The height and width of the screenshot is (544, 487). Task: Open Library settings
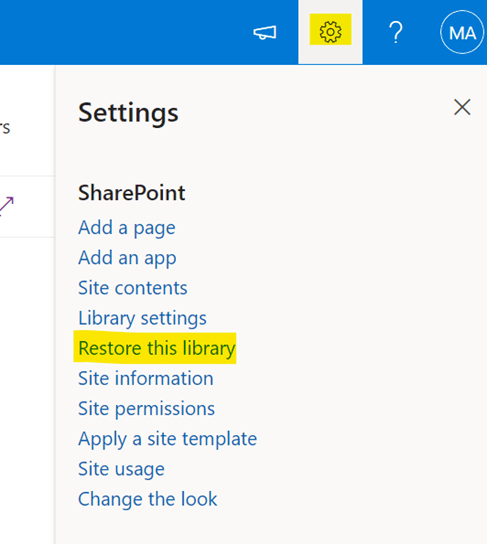point(143,318)
